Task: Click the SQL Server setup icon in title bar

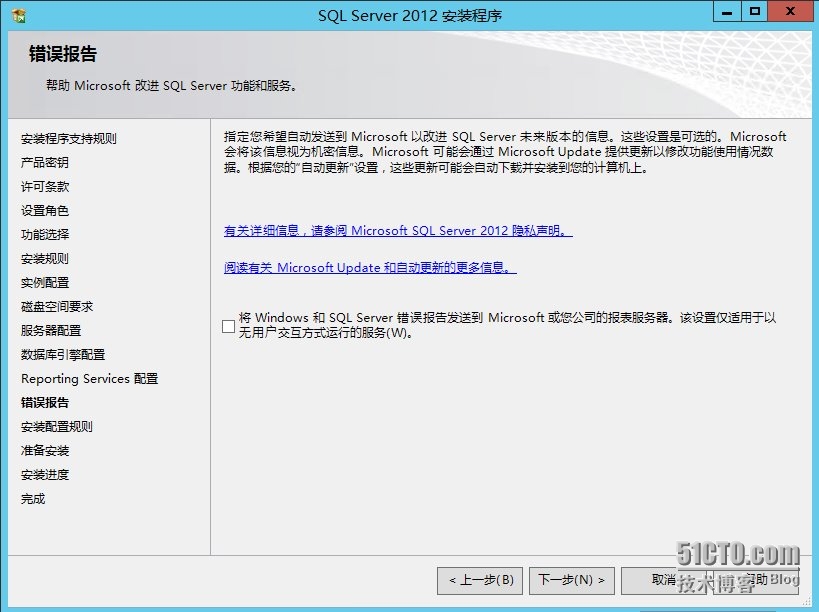Action: coord(19,16)
